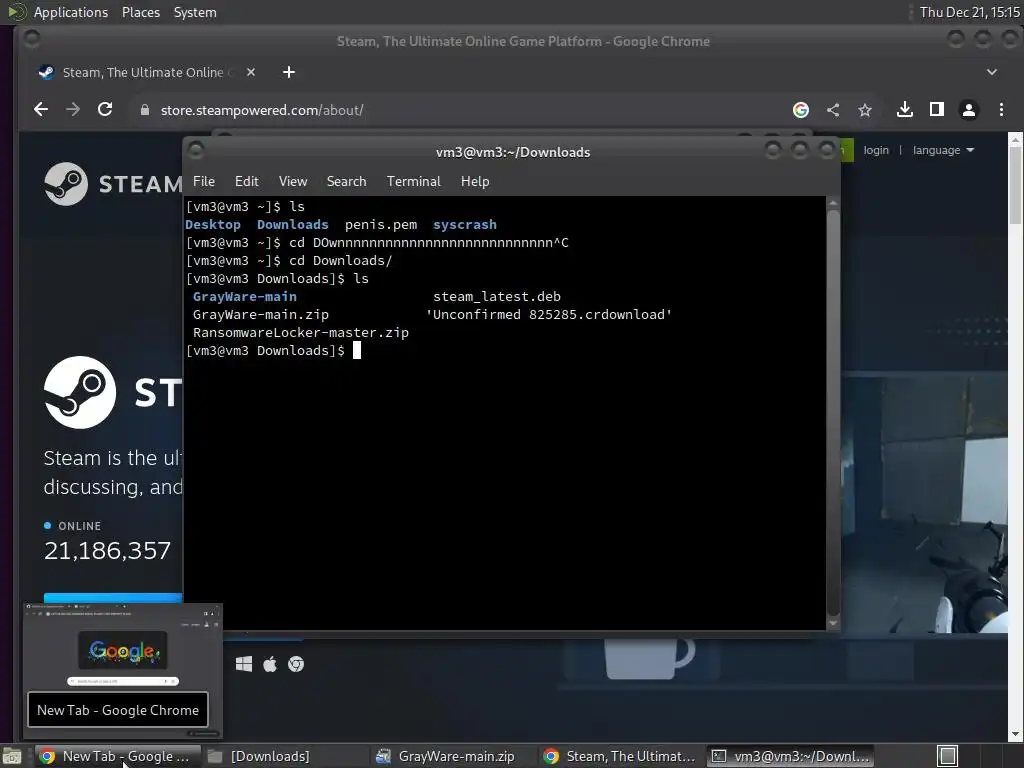Open the terminal View menu
The width and height of the screenshot is (1024, 768).
click(x=293, y=182)
